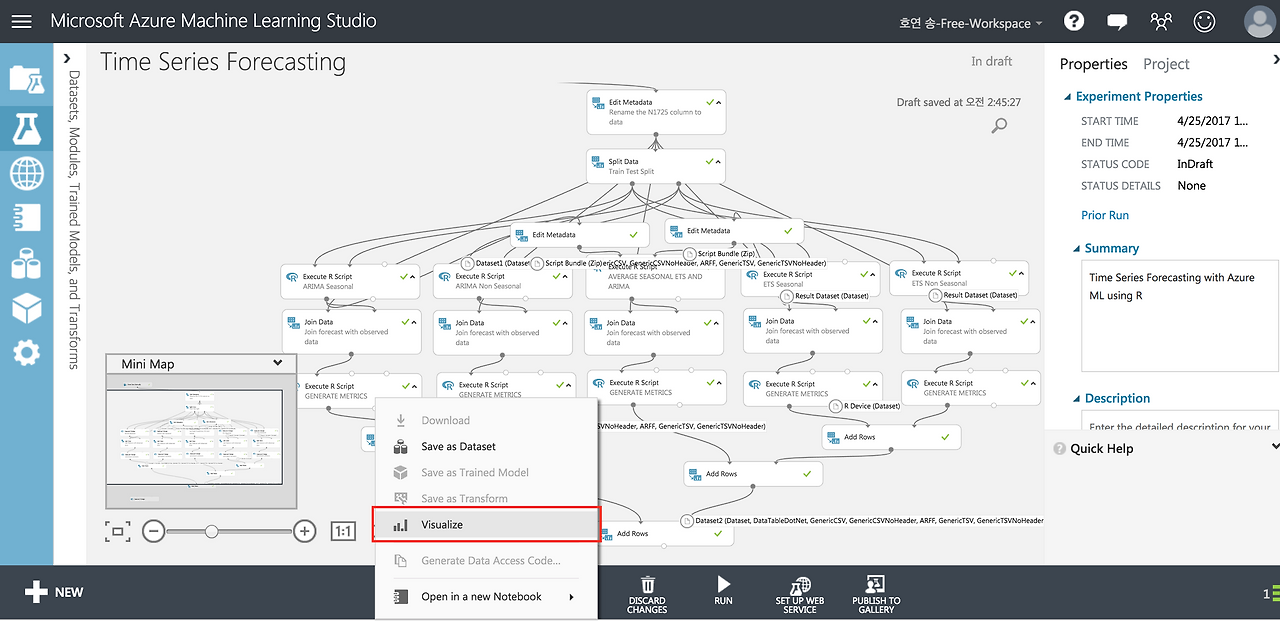The width and height of the screenshot is (1280, 621).
Task: Click the NEW plus button
Action: 53,592
